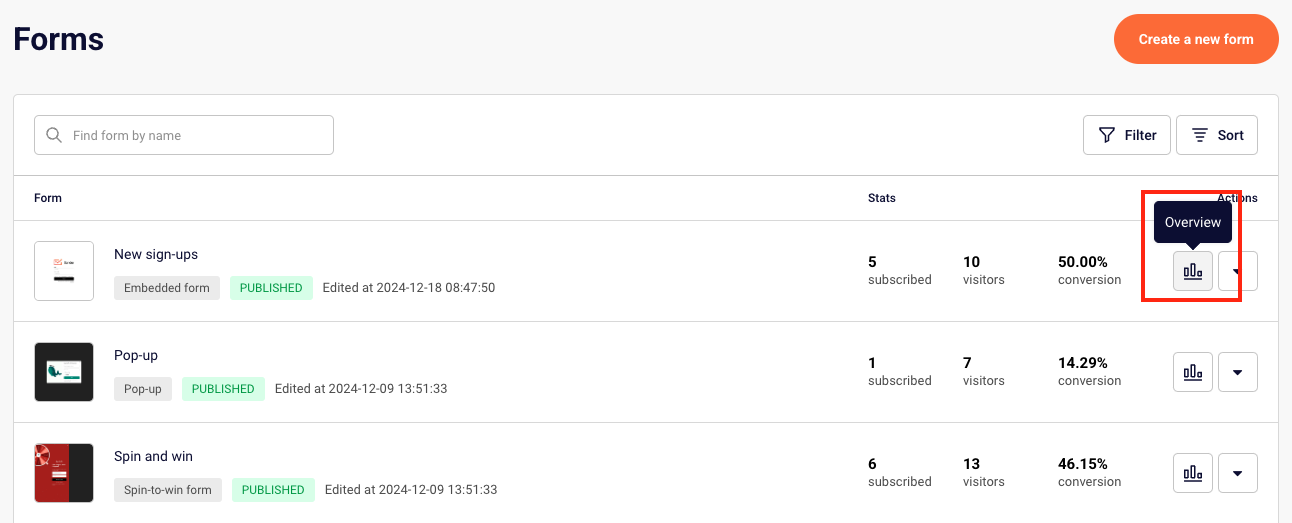Click Create a new form button
The height and width of the screenshot is (523, 1292).
(x=1195, y=39)
